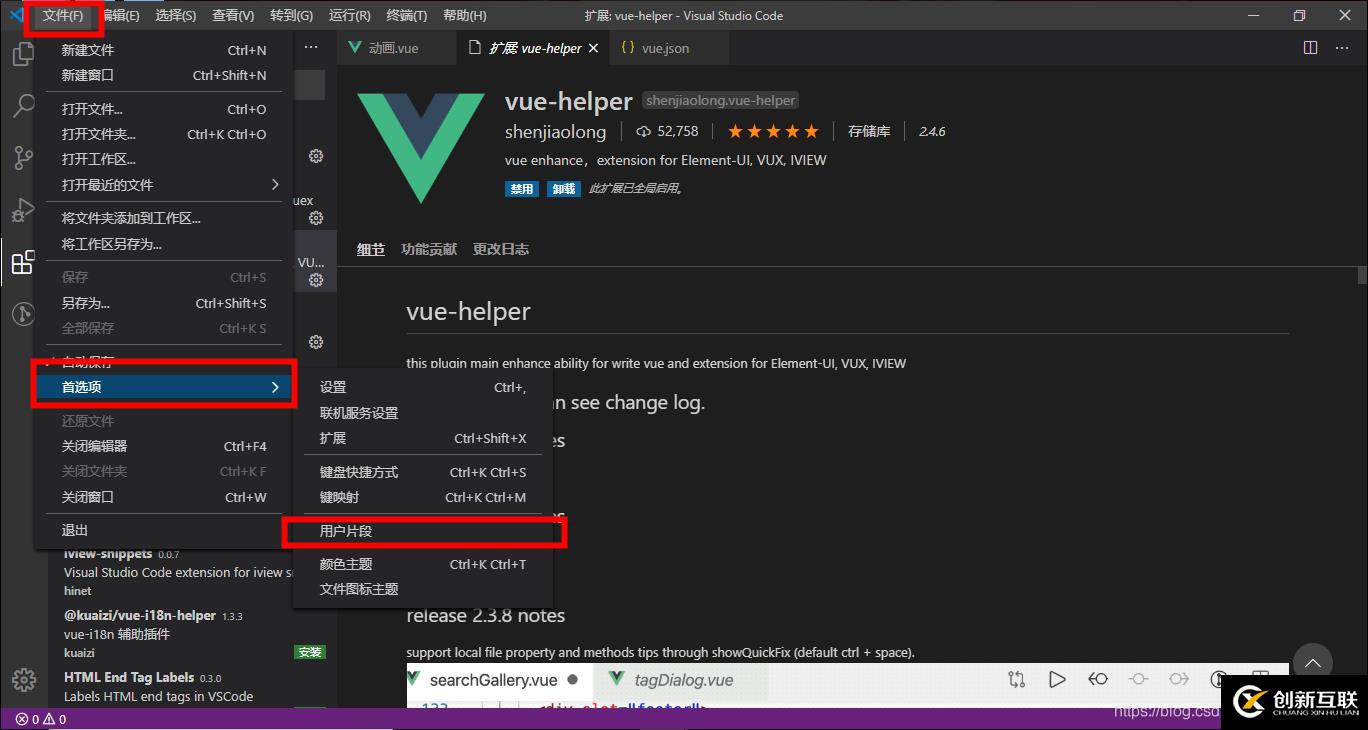Choose 文件图标主题 in the submenu
This screenshot has height=730, width=1368.
click(423, 589)
